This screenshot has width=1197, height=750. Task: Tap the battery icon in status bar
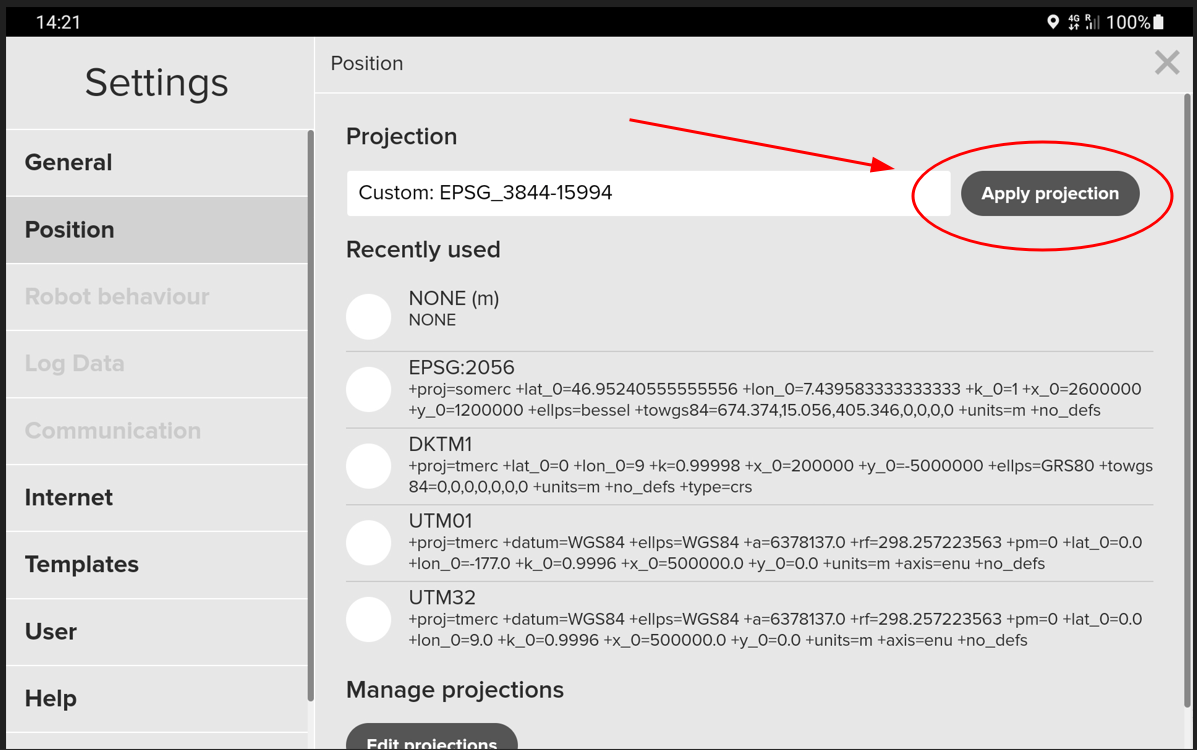pyautogui.click(x=1159, y=22)
